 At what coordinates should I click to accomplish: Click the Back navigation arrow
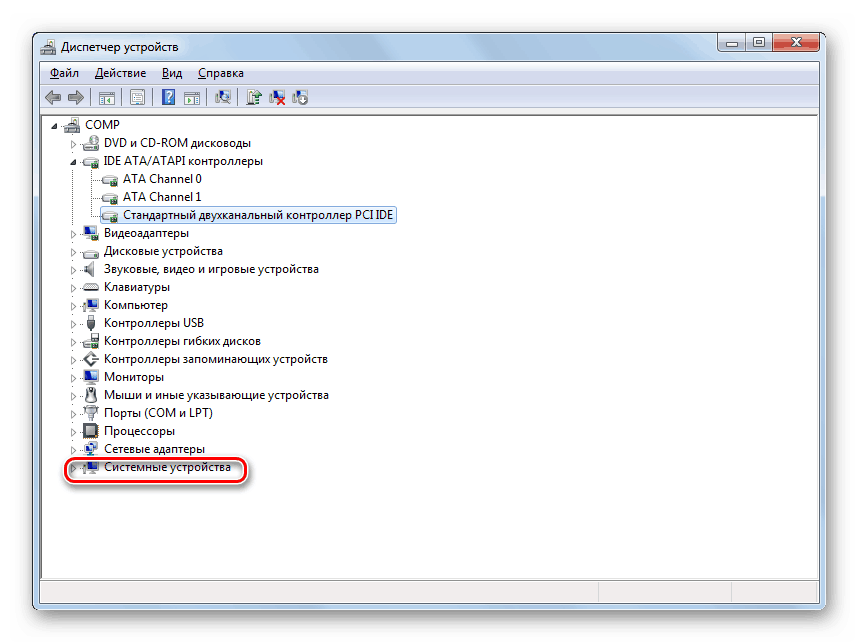click(x=52, y=97)
